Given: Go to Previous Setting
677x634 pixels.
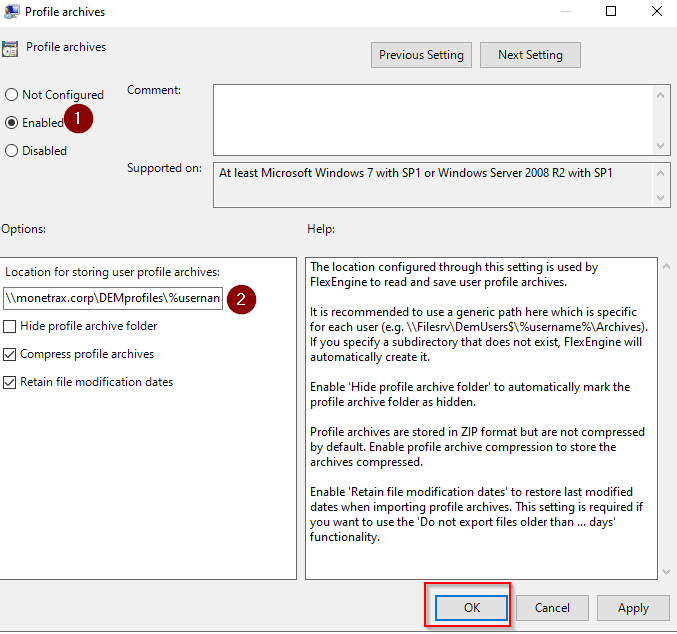Looking at the screenshot, I should (421, 55).
